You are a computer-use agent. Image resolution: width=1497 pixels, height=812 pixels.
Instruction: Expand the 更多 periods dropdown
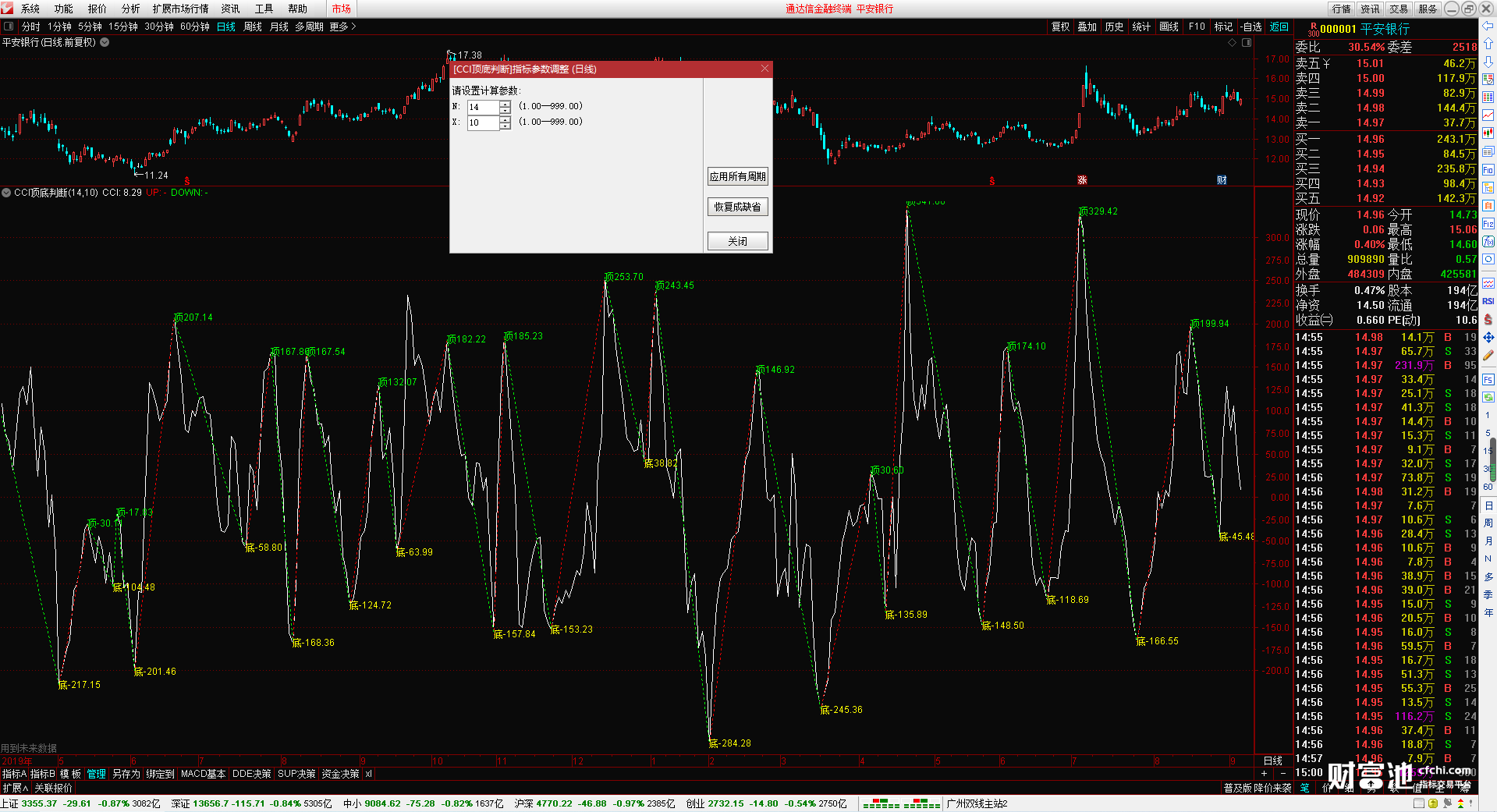tap(342, 27)
